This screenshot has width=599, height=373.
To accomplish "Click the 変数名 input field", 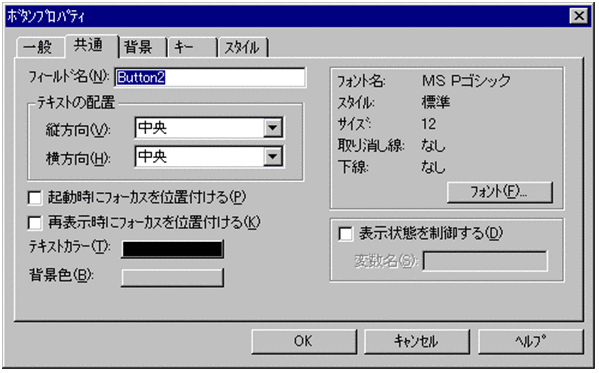I will (x=485, y=261).
